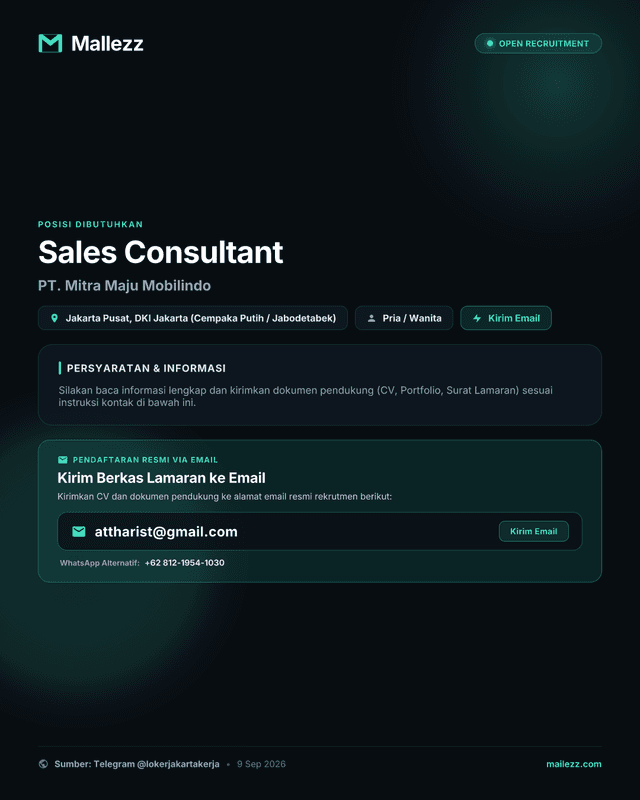This screenshot has height=800, width=640.
Task: Click the PT. Mitra Maju Mobilindo company name
Action: point(125,285)
